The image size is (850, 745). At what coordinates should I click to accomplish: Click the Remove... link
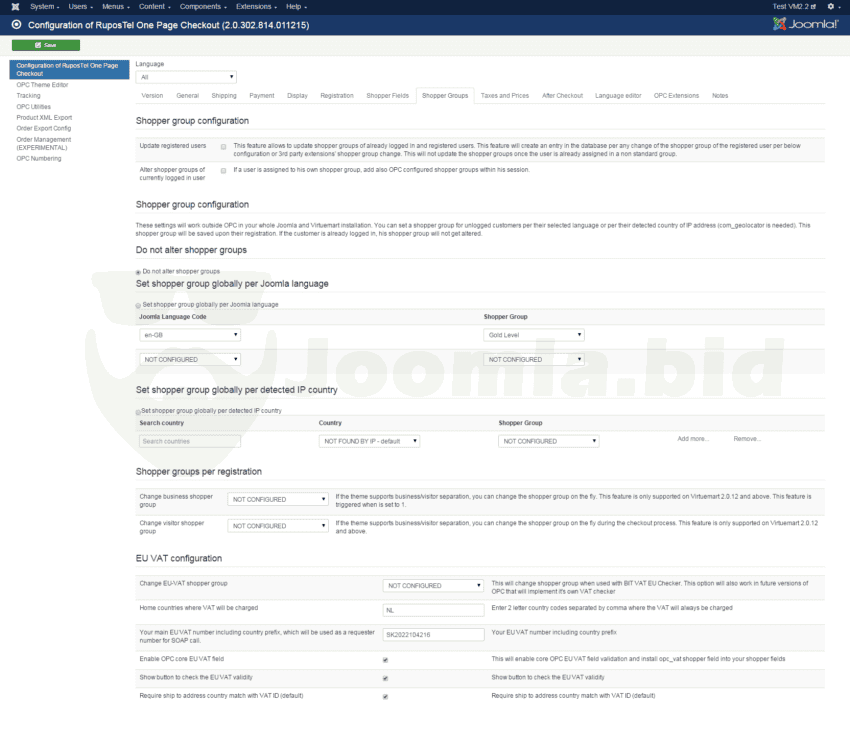747,439
